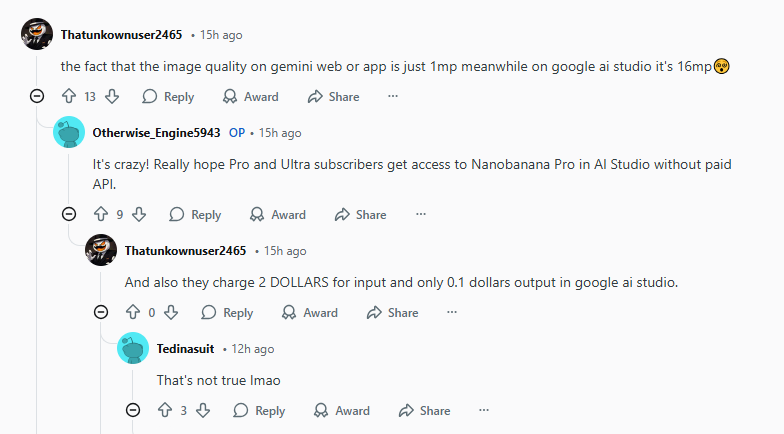Open more options on Tedinasuit's comment
Viewport: 784px width, 434px height.
pyautogui.click(x=484, y=410)
